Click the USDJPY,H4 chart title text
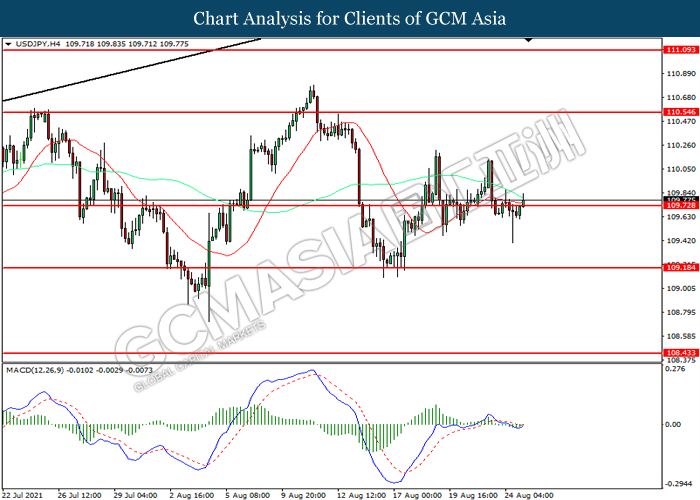Image resolution: width=700 pixels, height=500 pixels. tap(38, 44)
